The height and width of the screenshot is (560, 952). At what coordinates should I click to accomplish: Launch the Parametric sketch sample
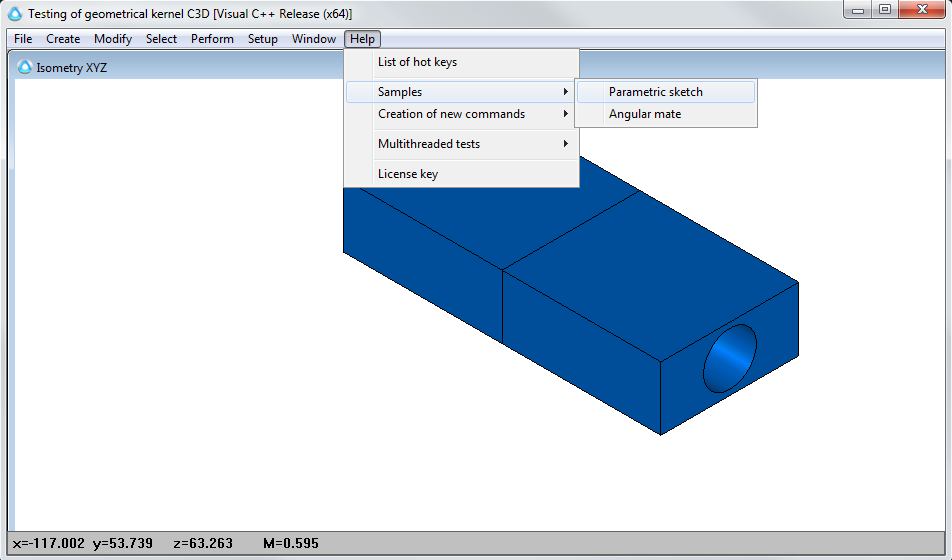(x=666, y=92)
